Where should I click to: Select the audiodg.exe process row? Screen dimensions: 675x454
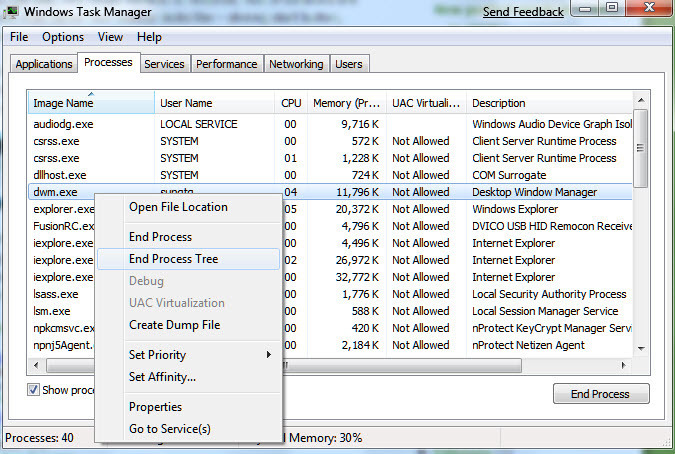[x=330, y=124]
